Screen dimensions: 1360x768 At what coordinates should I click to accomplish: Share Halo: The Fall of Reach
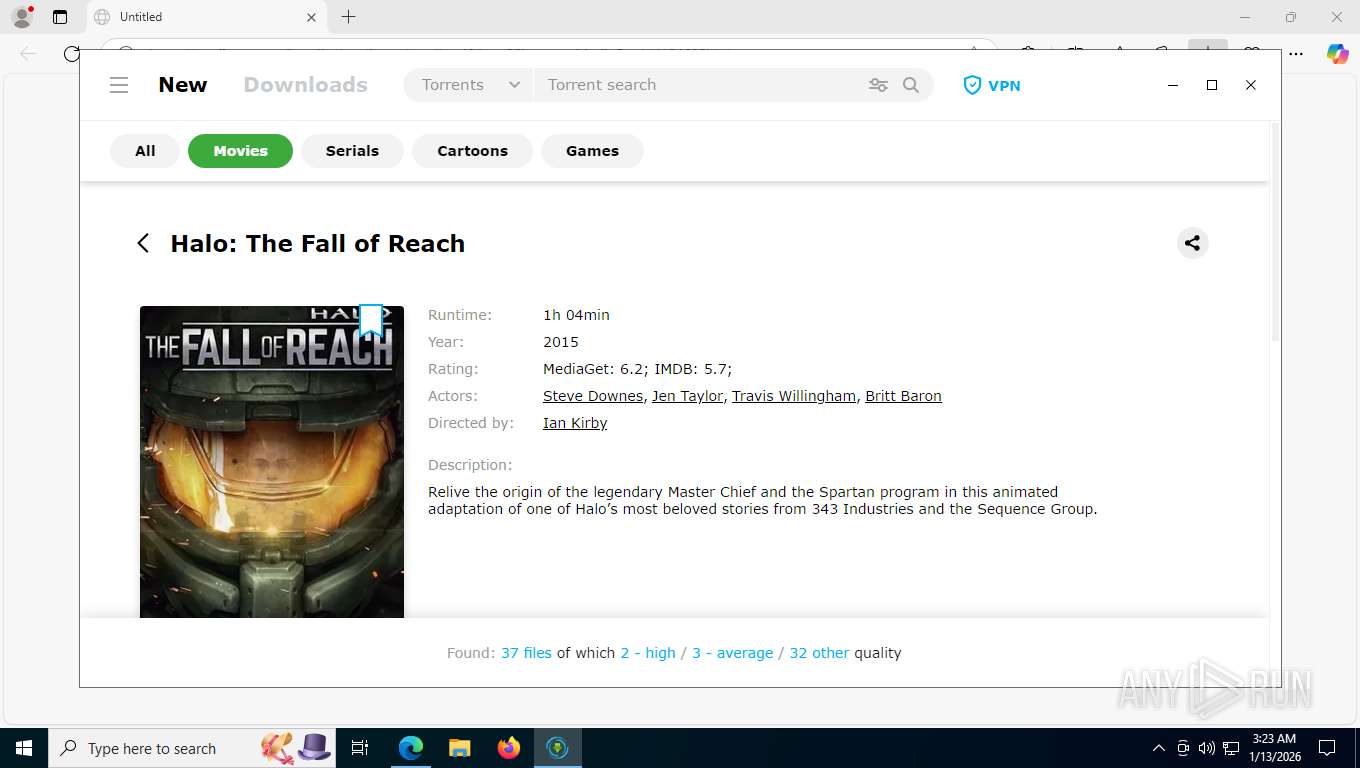[1192, 243]
